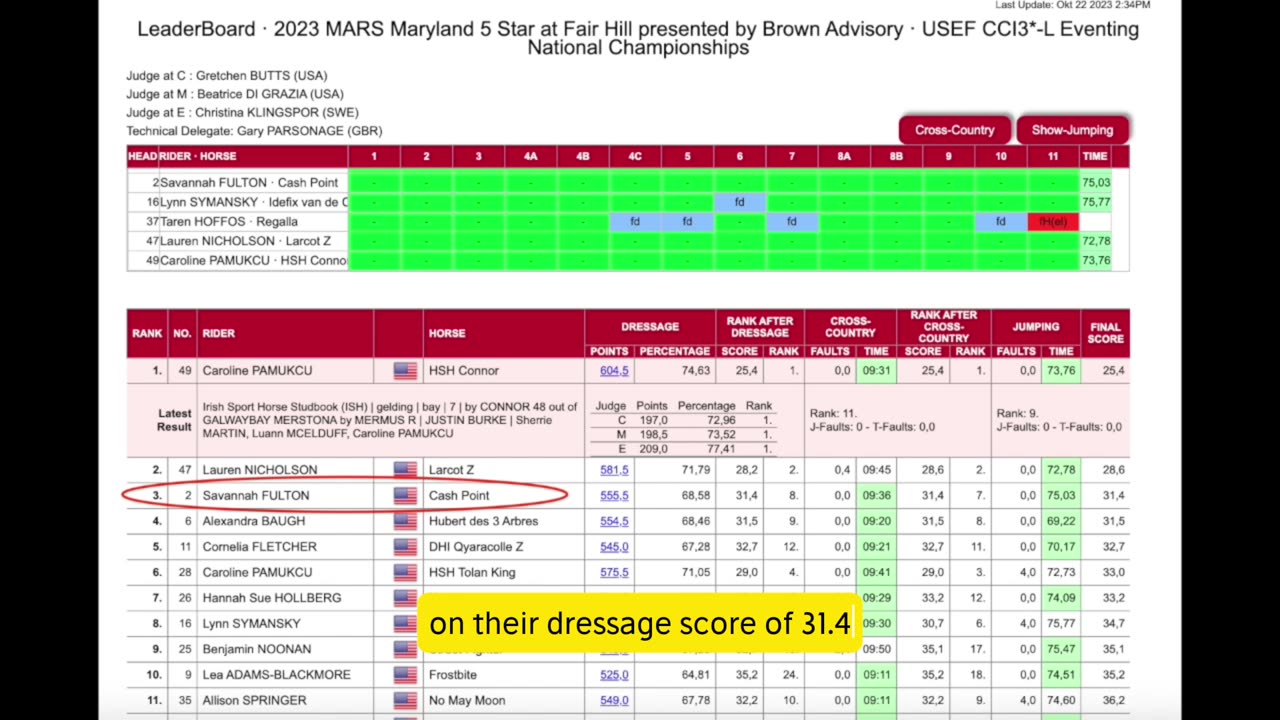Click cross-country time 09:20

(x=876, y=521)
